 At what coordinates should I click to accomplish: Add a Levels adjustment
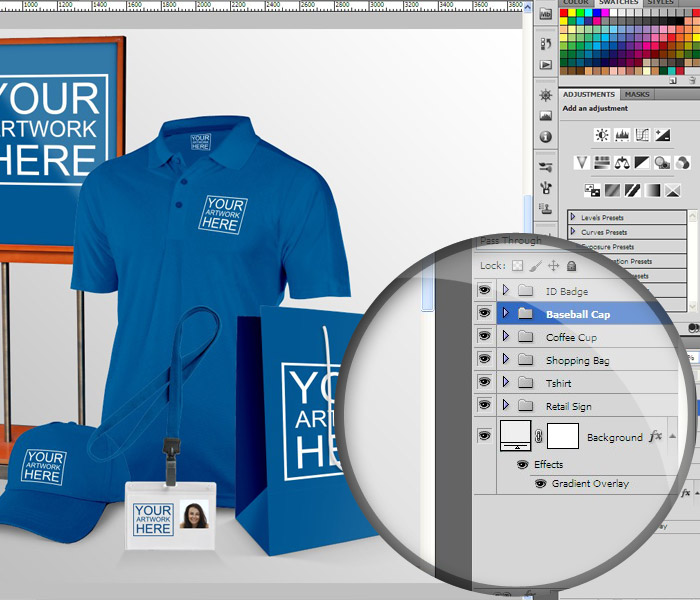[x=622, y=135]
